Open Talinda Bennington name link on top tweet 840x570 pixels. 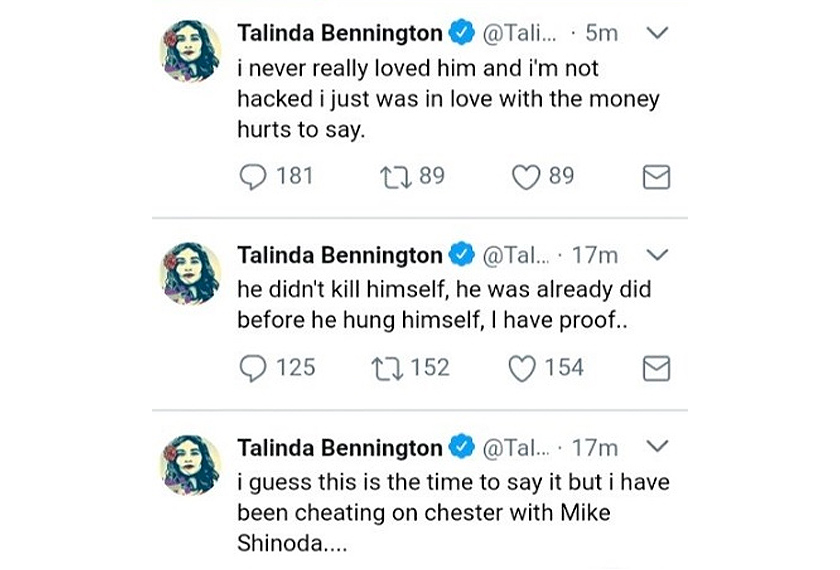[x=339, y=33]
